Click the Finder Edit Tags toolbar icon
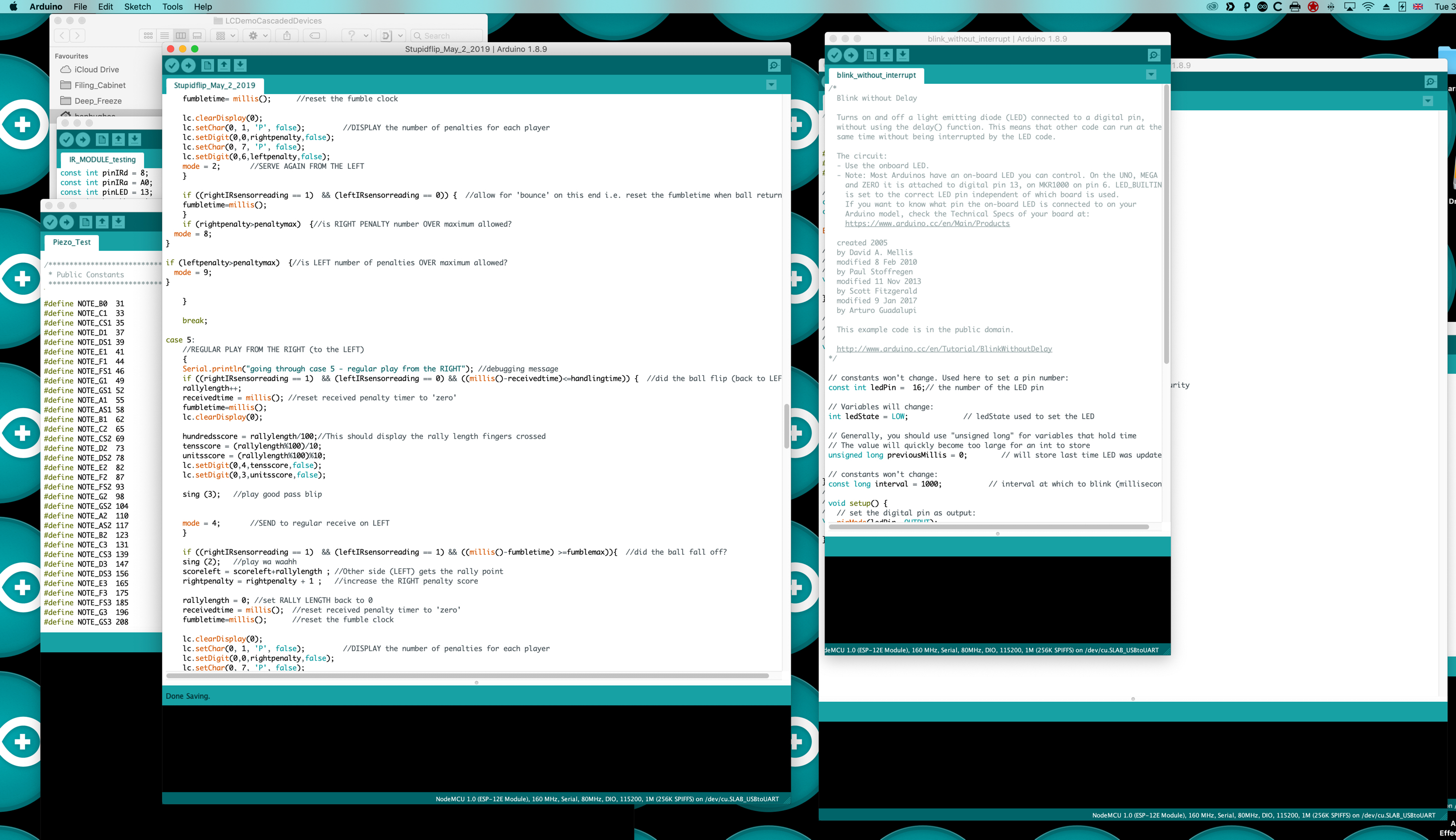The image size is (1456, 840). point(315,35)
